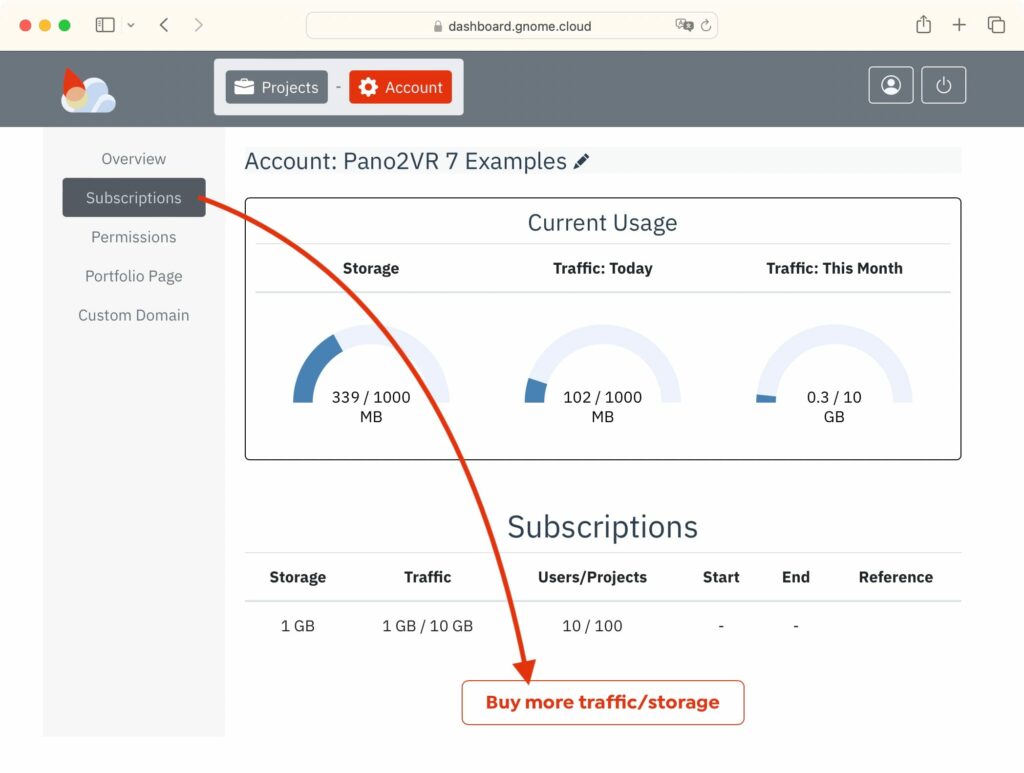Screen dimensions: 1024x773
Task: Click the dashboard.gnome.cloud address bar
Action: 512,25
